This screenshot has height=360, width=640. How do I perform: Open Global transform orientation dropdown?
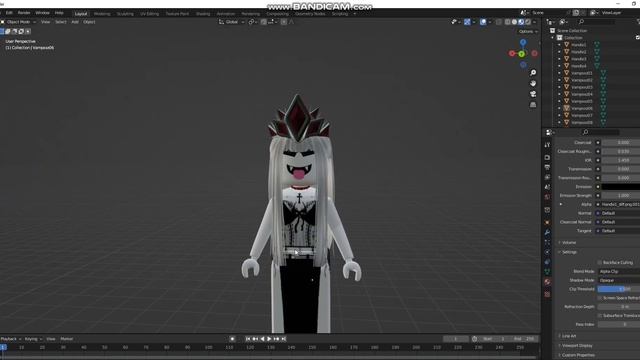coord(231,22)
